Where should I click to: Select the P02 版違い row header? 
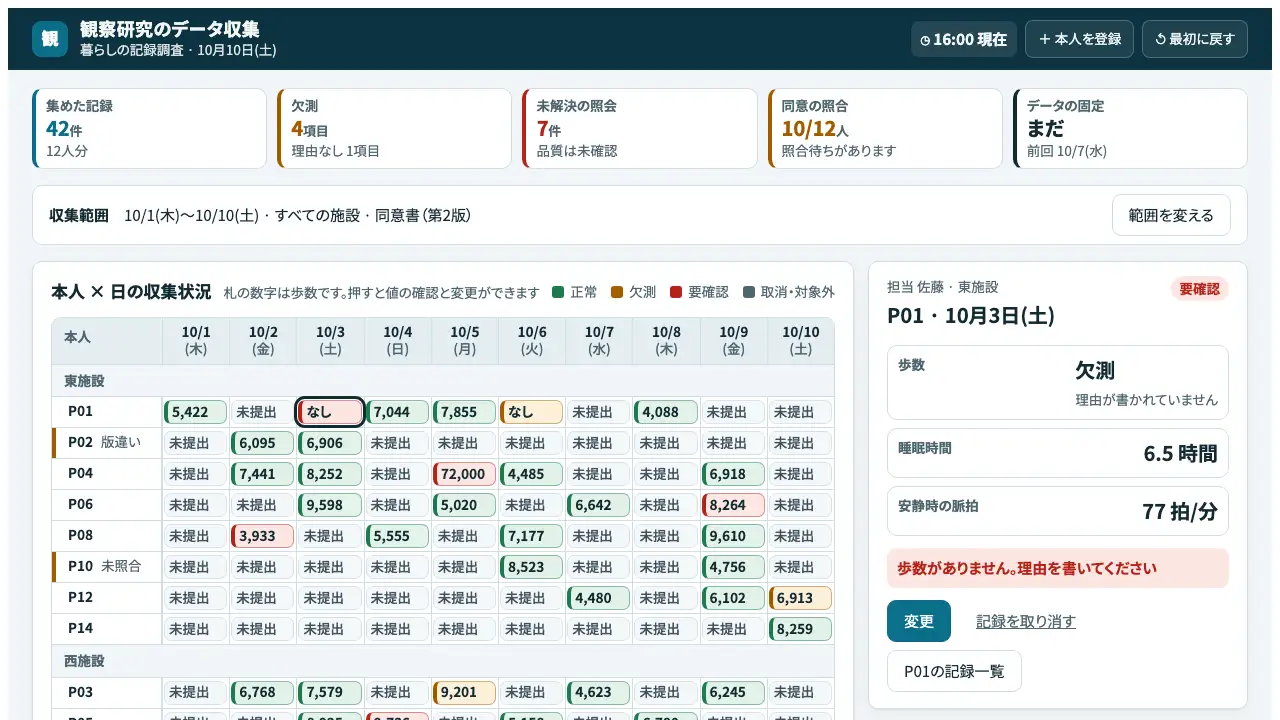107,443
